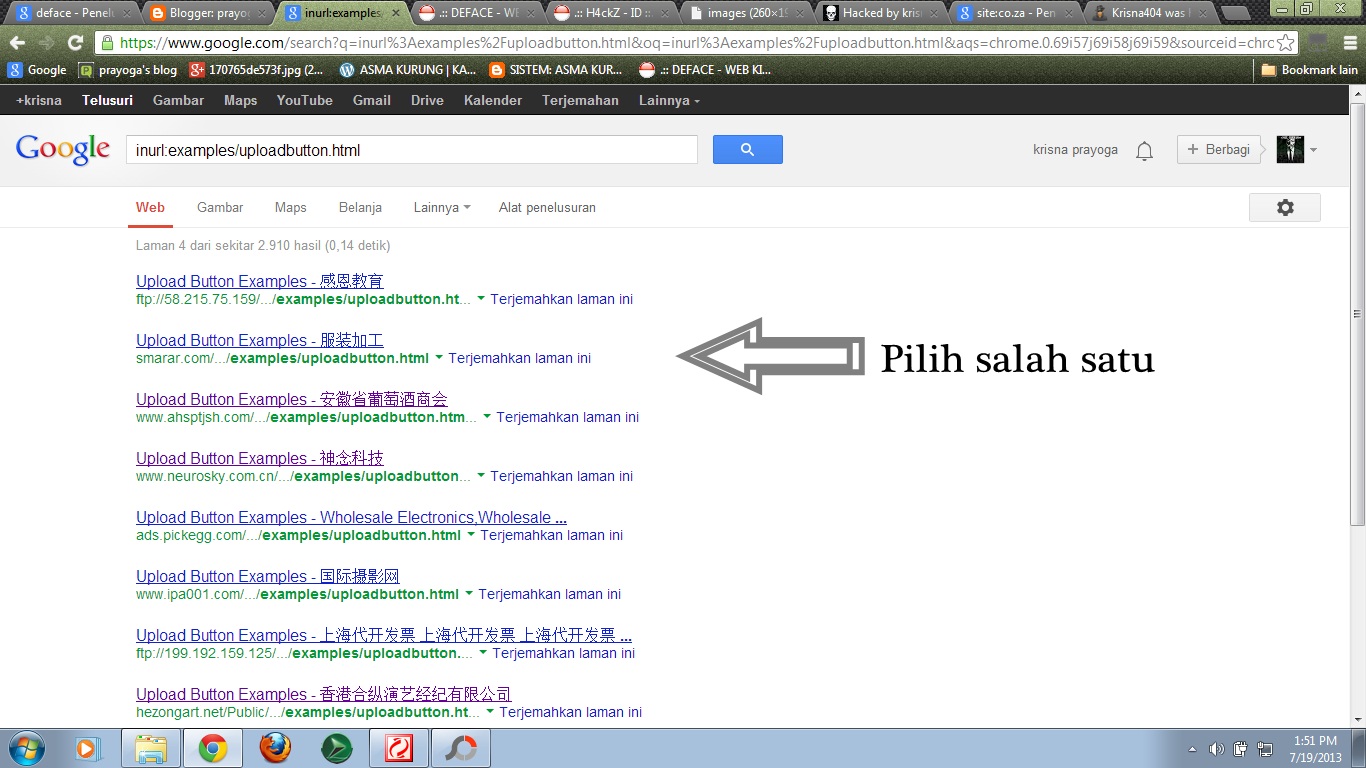Switch to the Hacked by kris tab
The image size is (1366, 768).
pyautogui.click(x=880, y=14)
